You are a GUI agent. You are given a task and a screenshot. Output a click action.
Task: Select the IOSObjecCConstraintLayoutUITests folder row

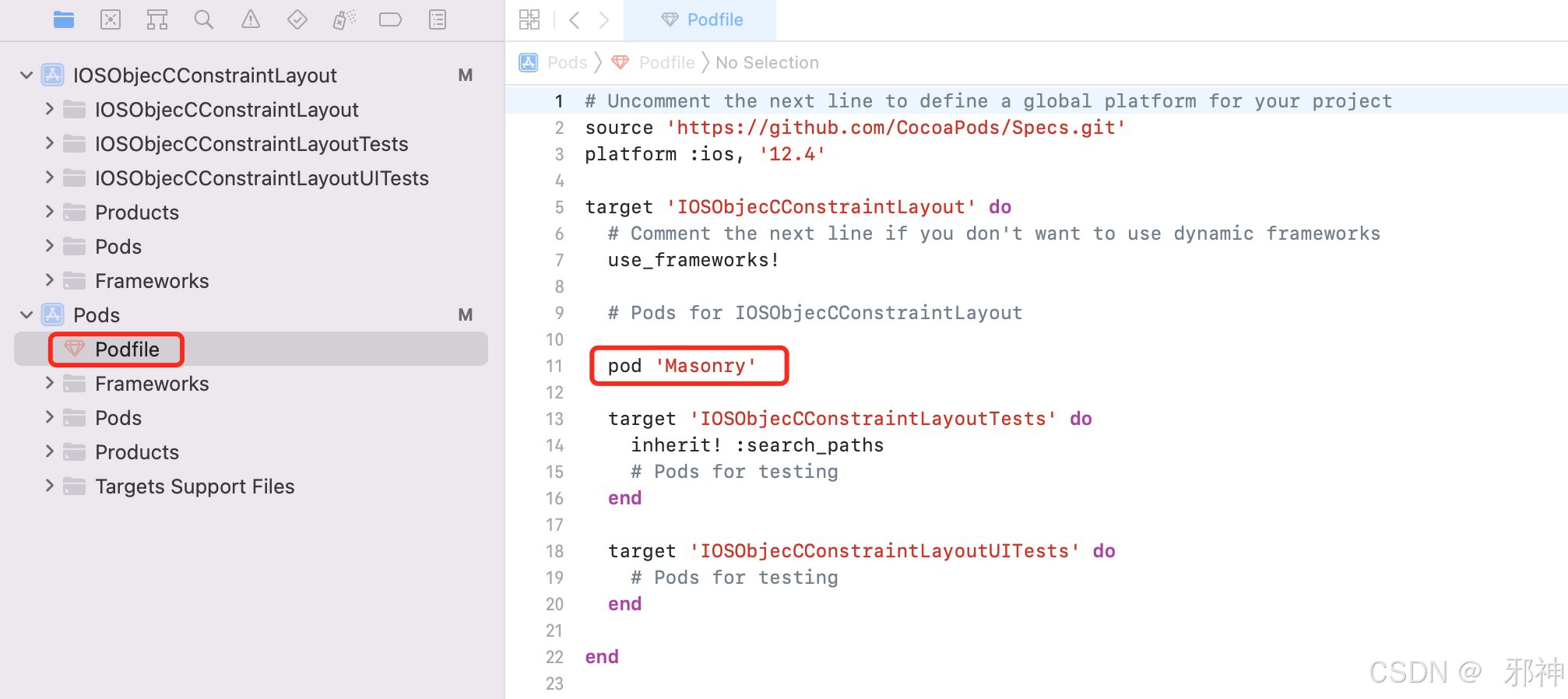point(251,178)
